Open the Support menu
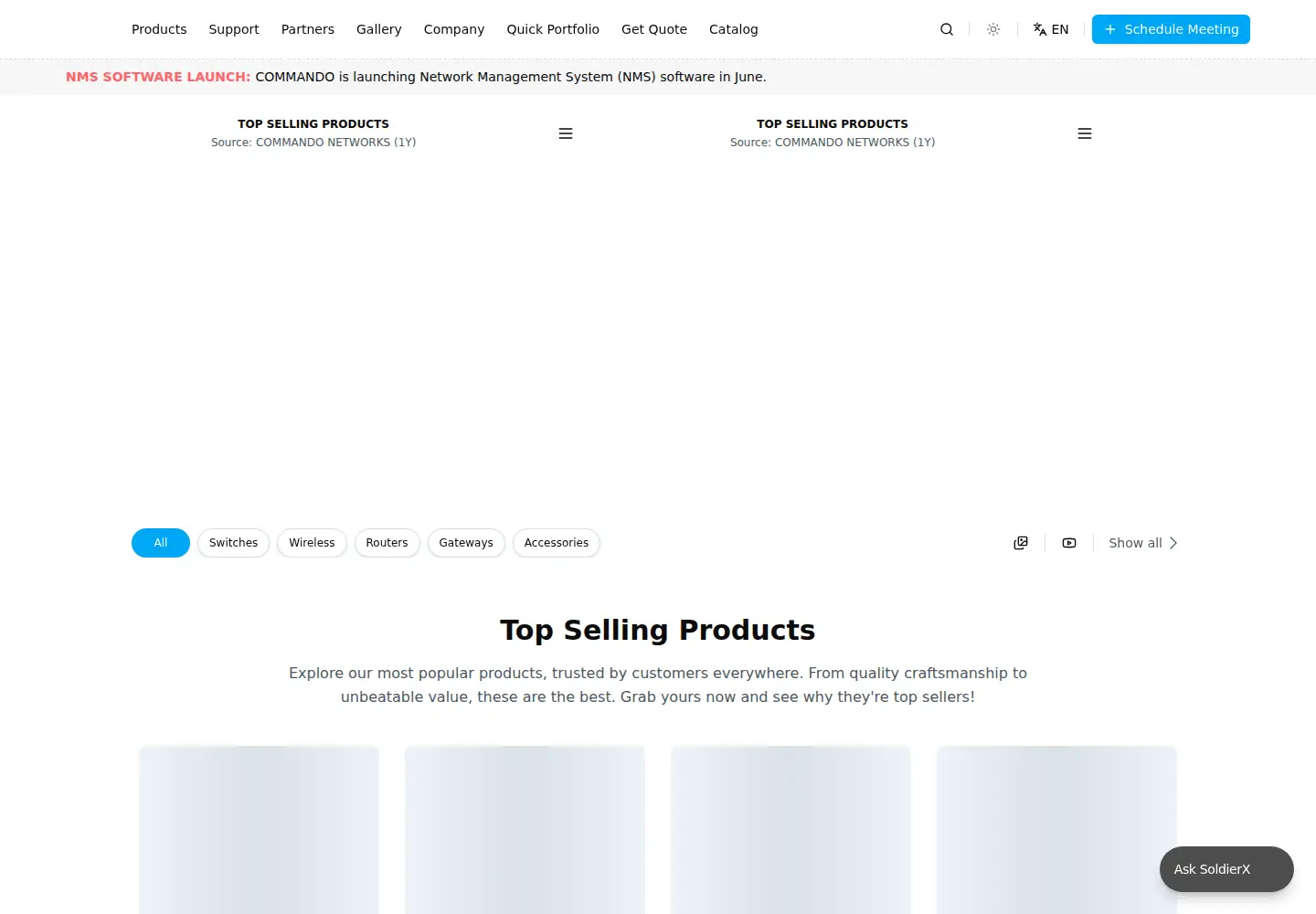This screenshot has height=914, width=1316. click(234, 29)
